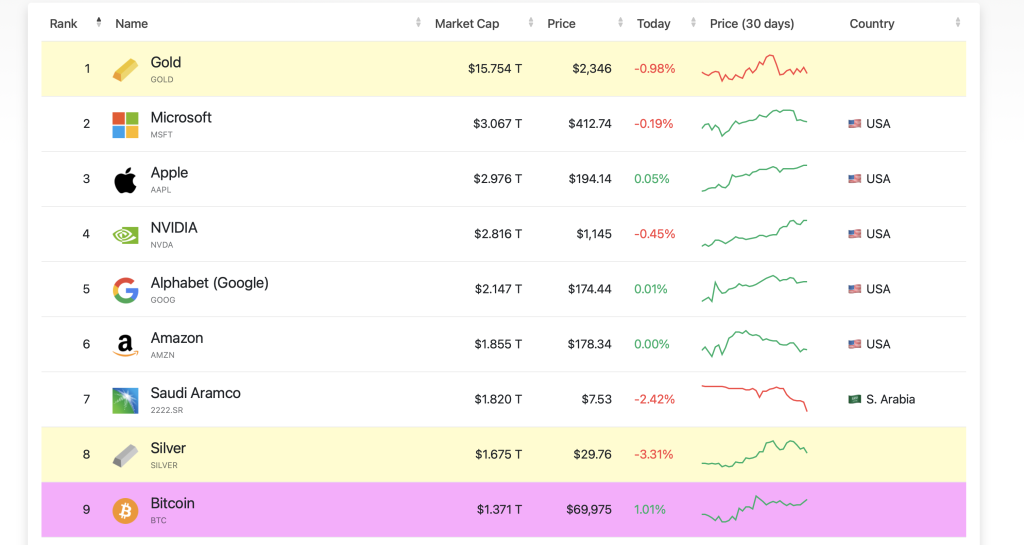Click the Silver bar icon

[x=125, y=456]
